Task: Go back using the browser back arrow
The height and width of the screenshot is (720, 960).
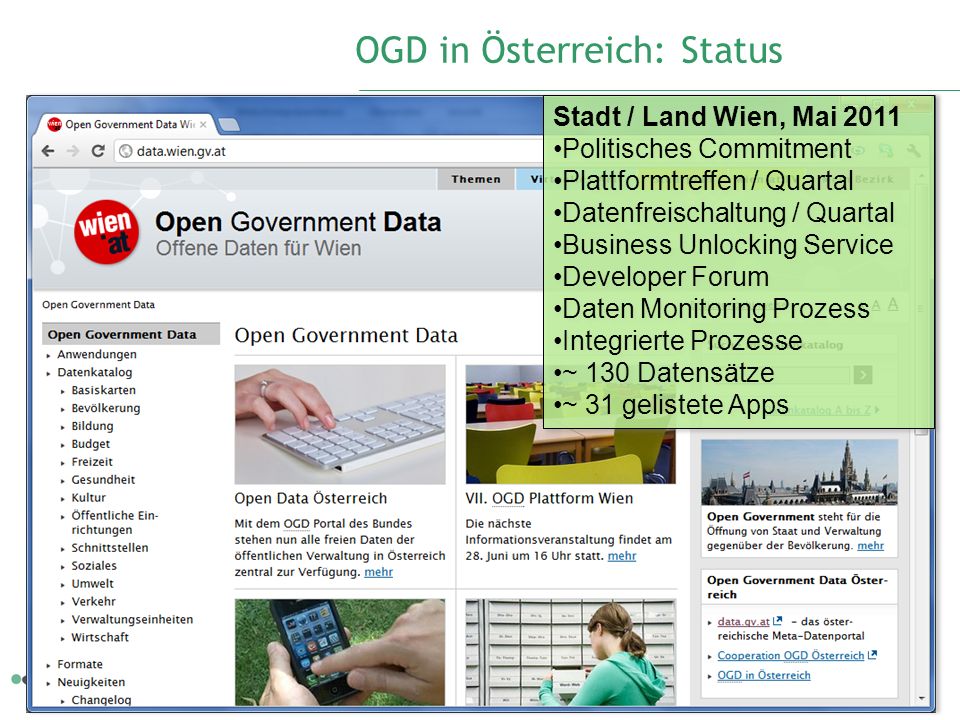Action: 48,151
